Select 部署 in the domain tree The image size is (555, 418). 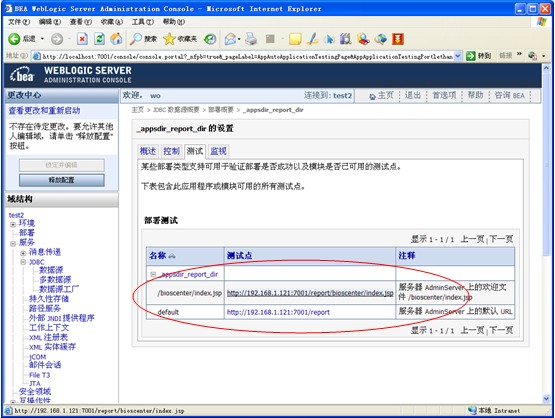27,233
